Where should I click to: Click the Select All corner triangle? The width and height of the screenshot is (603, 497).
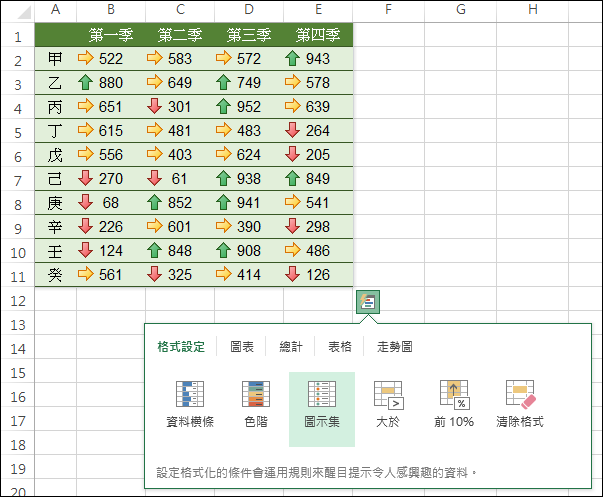pyautogui.click(x=23, y=12)
